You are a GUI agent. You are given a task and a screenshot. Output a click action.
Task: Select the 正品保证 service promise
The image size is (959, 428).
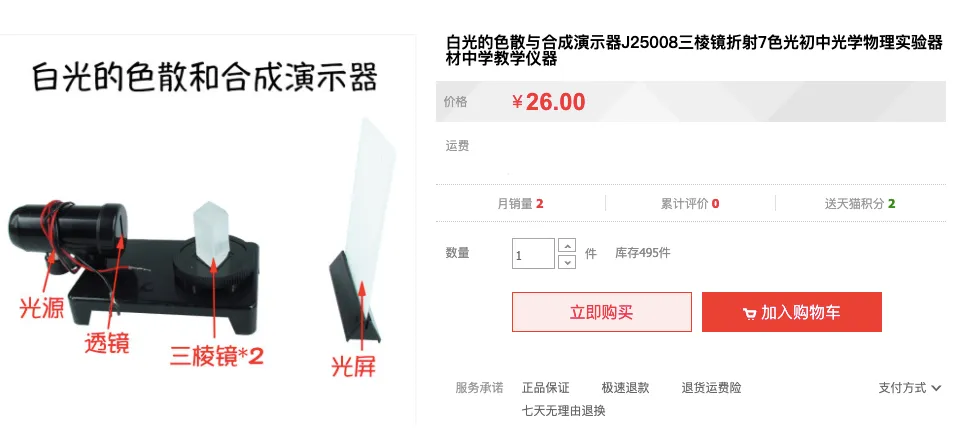[x=546, y=388]
